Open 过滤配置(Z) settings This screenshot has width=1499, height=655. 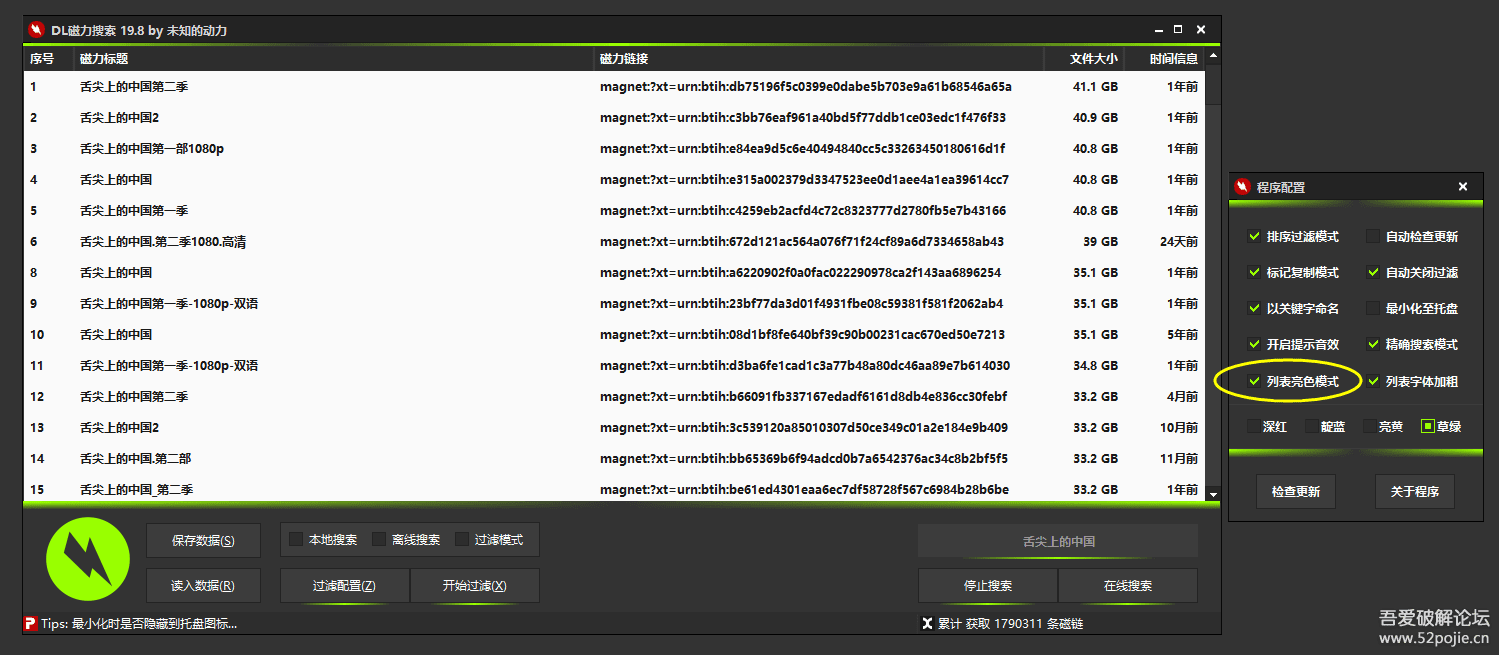click(344, 586)
